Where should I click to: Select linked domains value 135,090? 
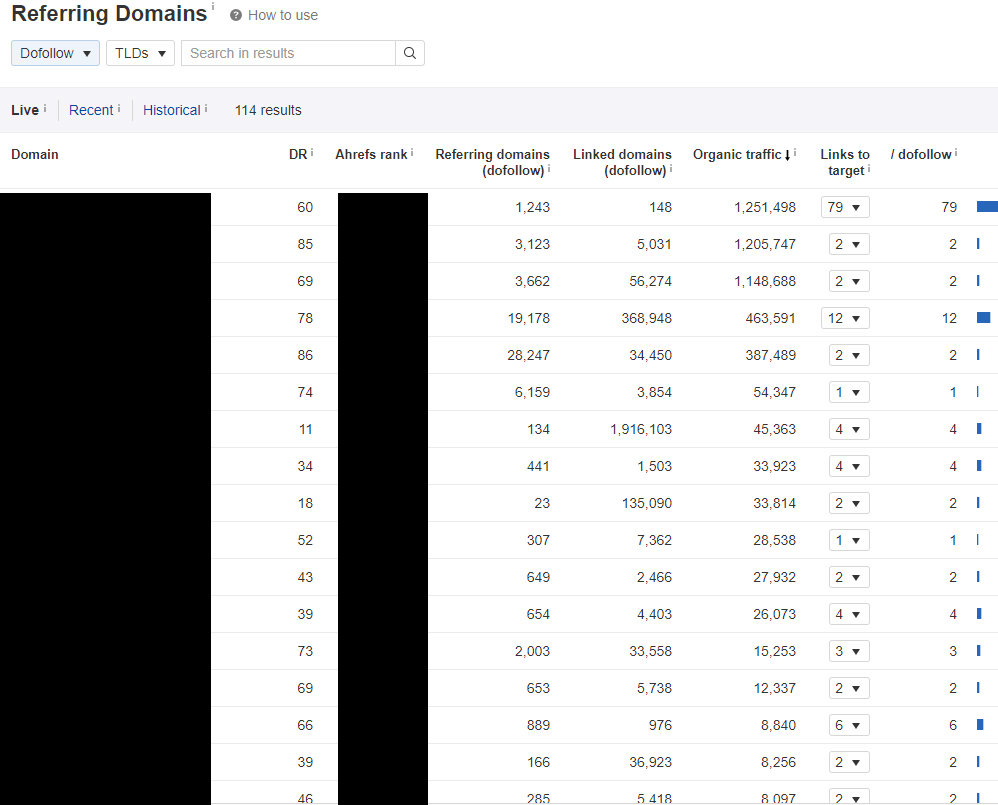[647, 503]
